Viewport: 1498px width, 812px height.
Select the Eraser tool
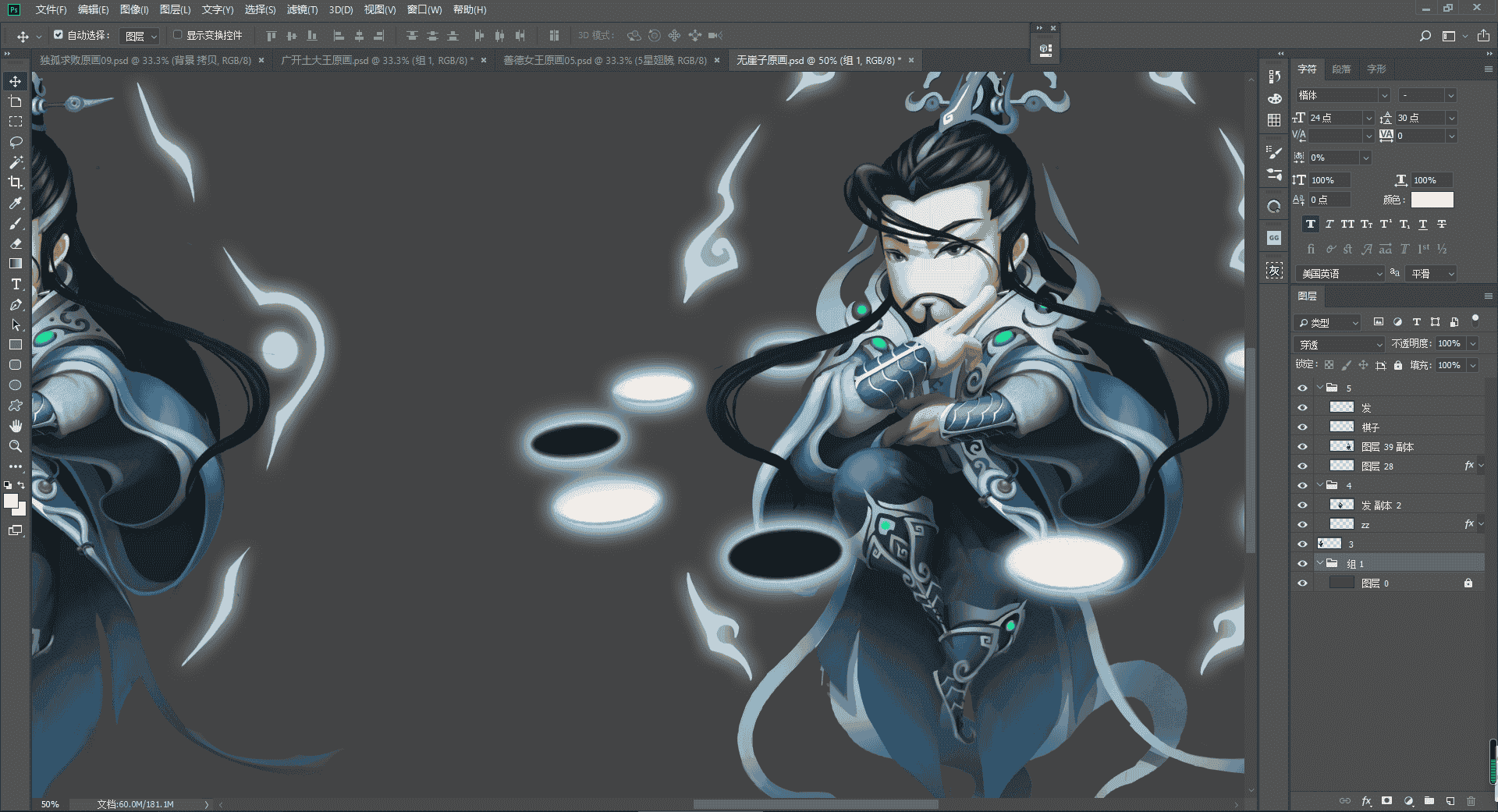coord(15,243)
